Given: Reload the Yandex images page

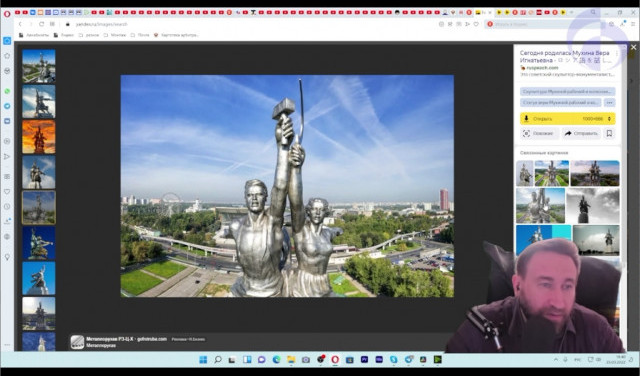Looking at the screenshot, I should pyautogui.click(x=42, y=24).
